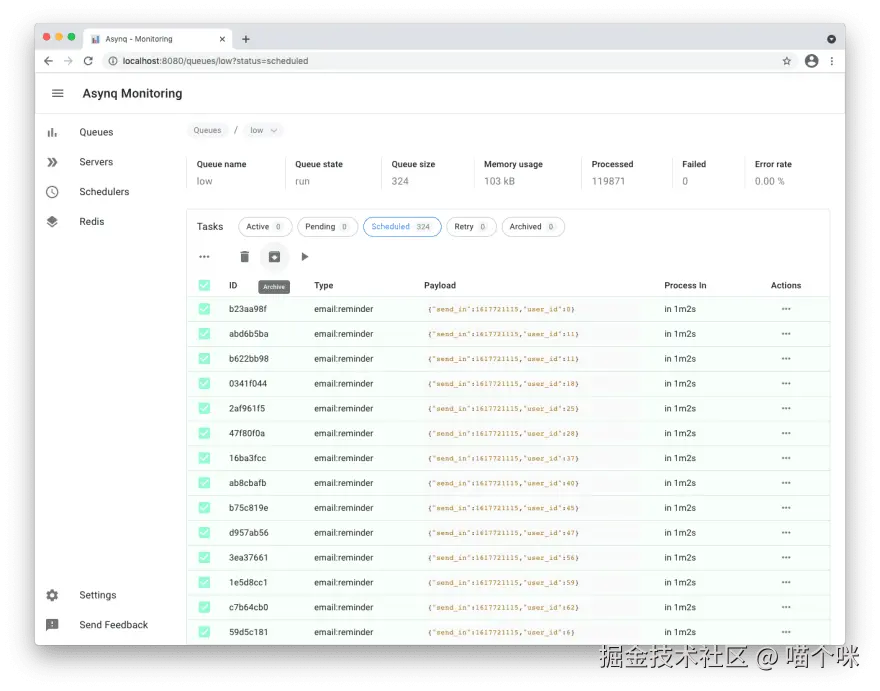The height and width of the screenshot is (691, 880).
Task: Open Queues page from sidebar
Action: tap(96, 132)
